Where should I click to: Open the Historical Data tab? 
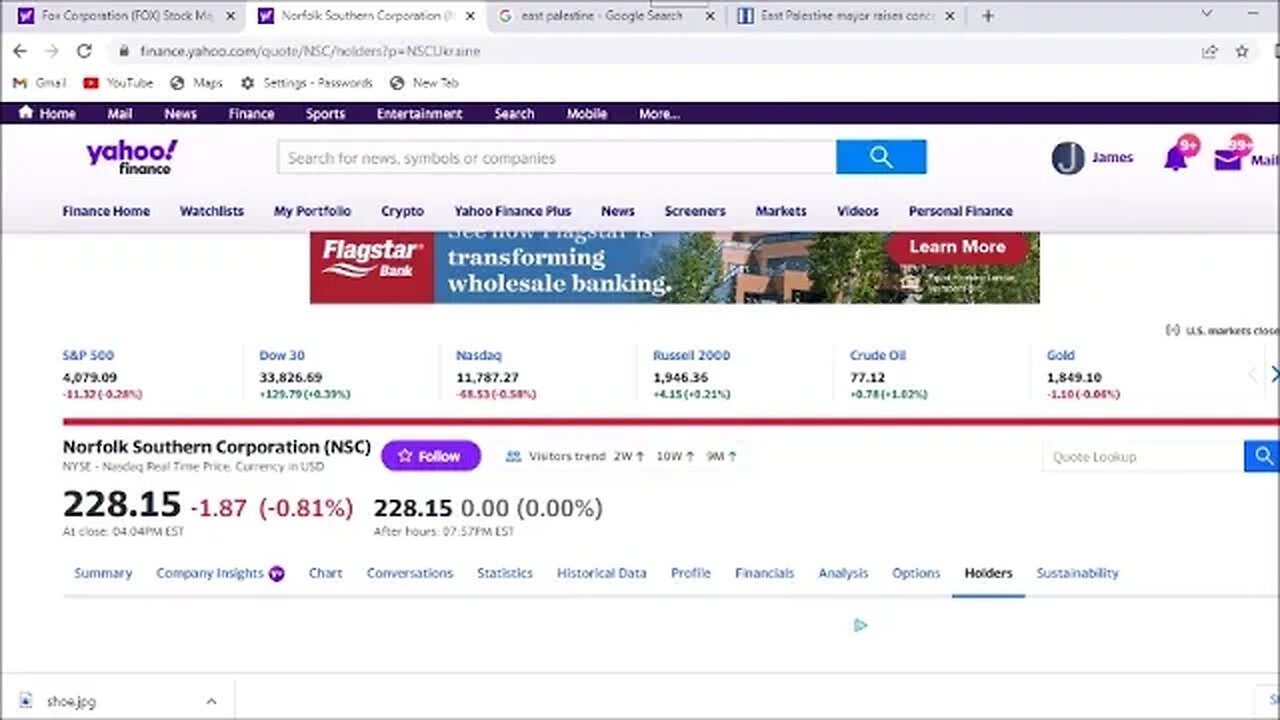pos(602,573)
